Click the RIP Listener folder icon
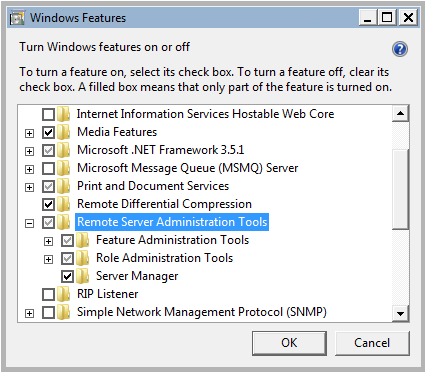 click(63, 294)
